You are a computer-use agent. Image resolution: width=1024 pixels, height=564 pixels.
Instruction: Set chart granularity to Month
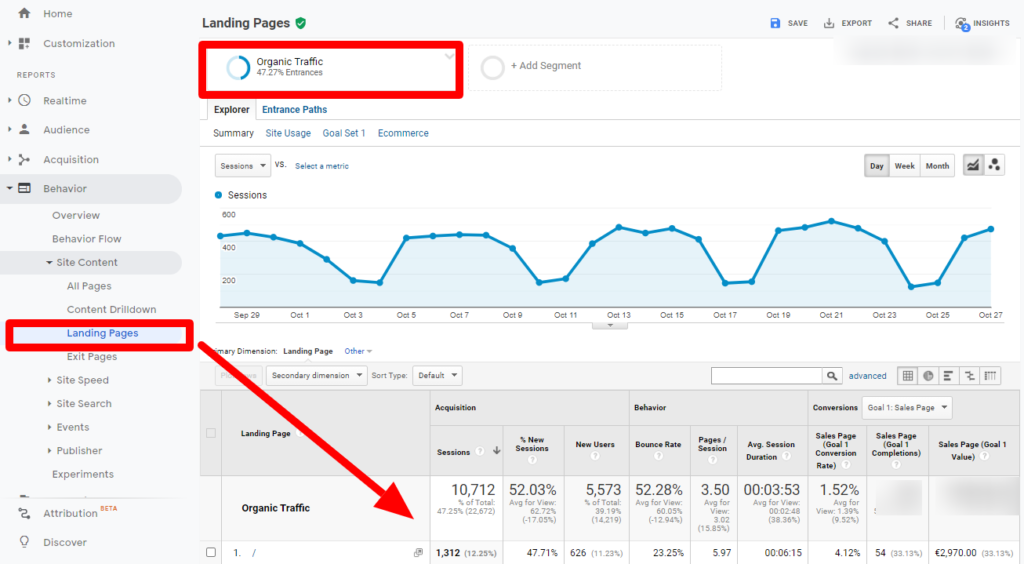937,166
